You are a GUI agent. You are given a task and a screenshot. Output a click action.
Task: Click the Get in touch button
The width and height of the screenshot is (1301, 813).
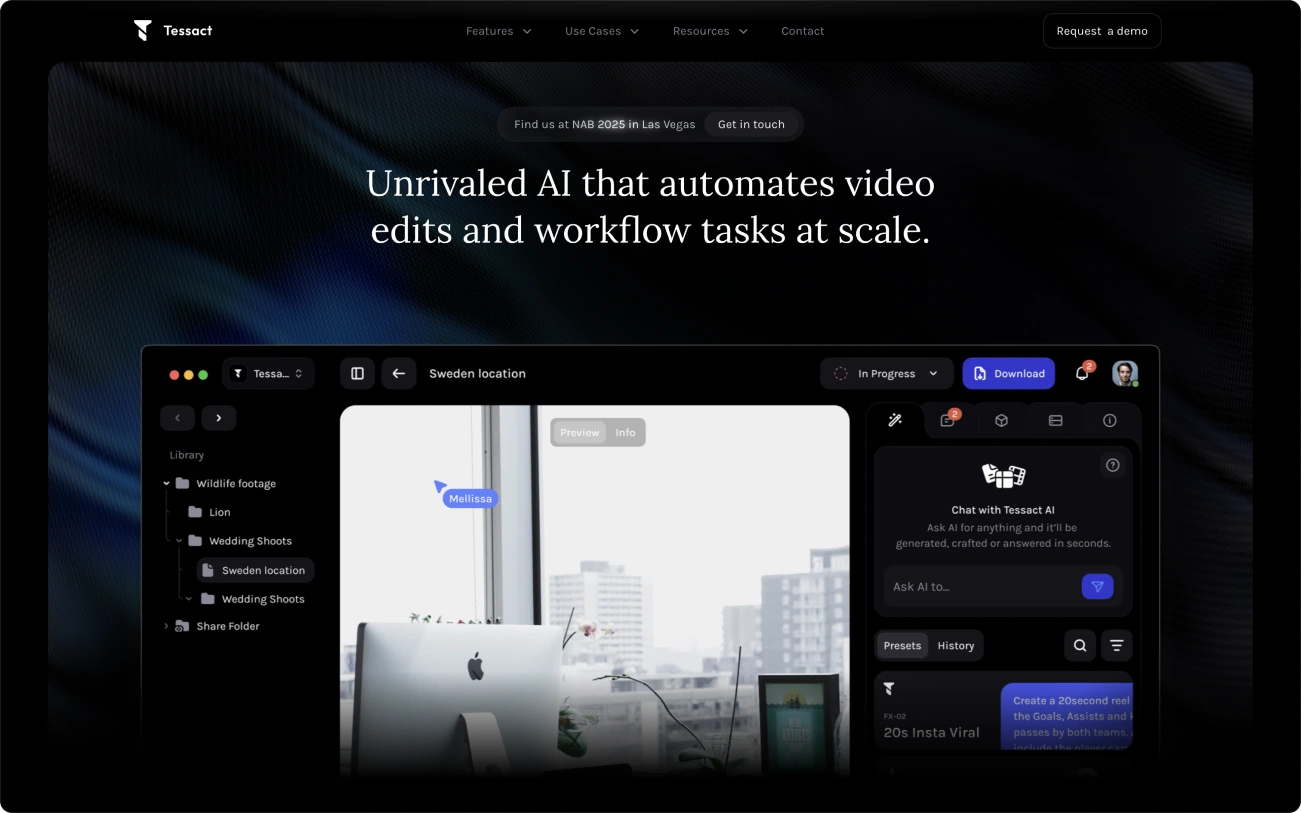[x=751, y=124]
